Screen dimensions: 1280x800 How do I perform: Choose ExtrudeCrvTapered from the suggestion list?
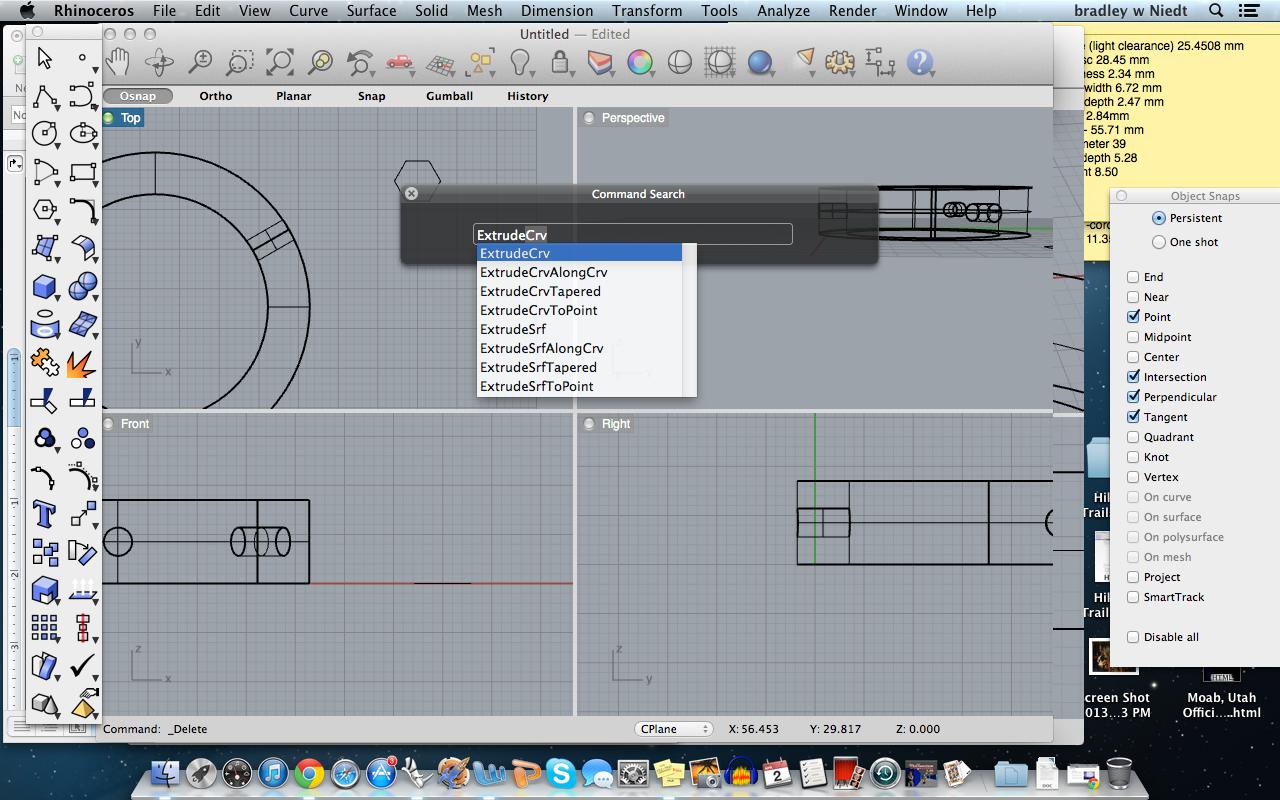[580, 291]
